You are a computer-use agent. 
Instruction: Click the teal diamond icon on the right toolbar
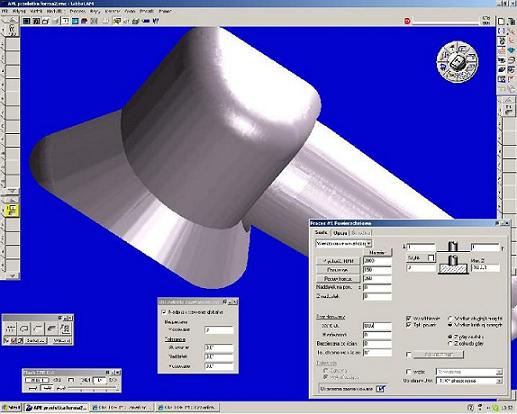[511, 50]
